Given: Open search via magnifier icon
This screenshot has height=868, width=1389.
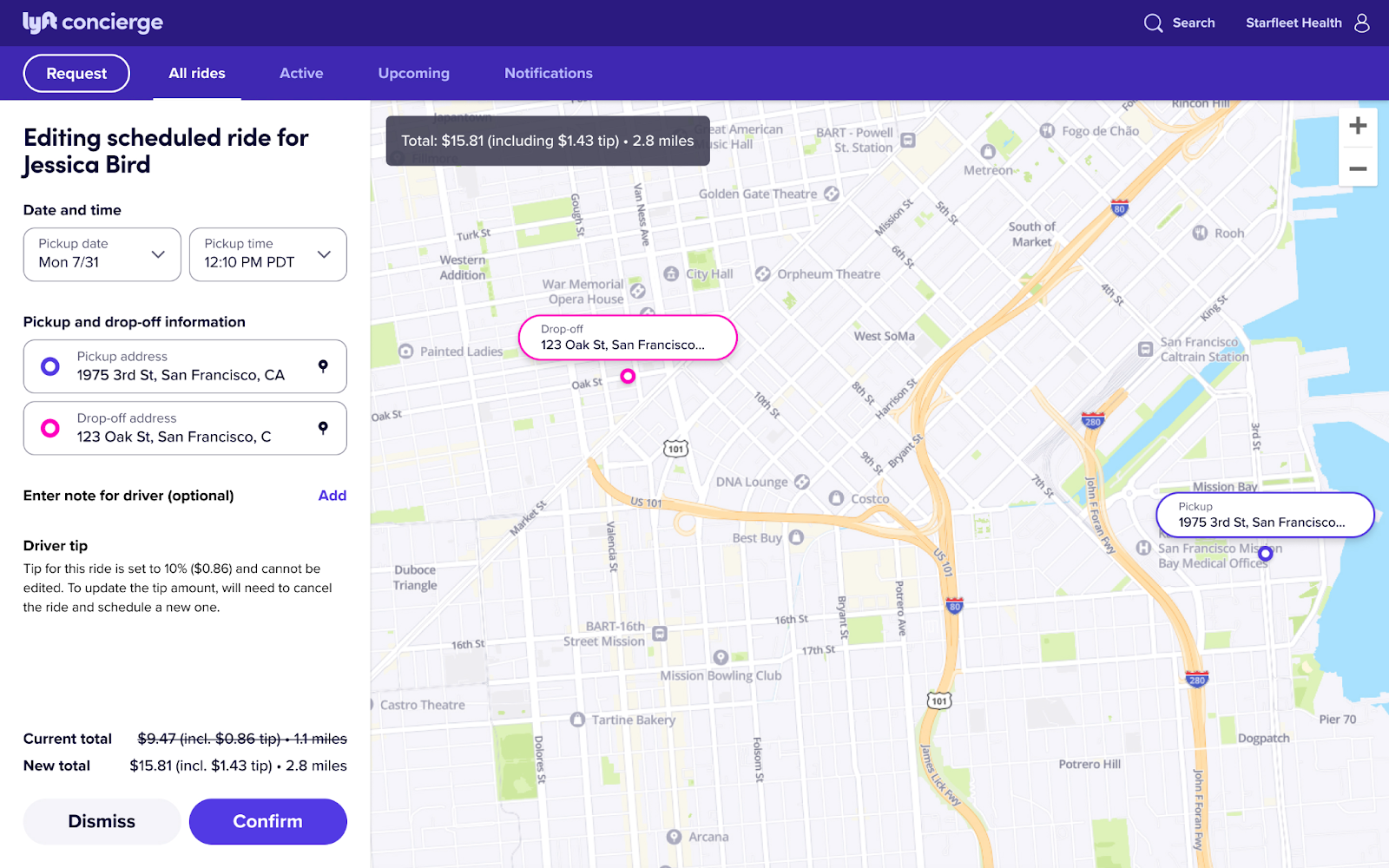Looking at the screenshot, I should [1153, 23].
